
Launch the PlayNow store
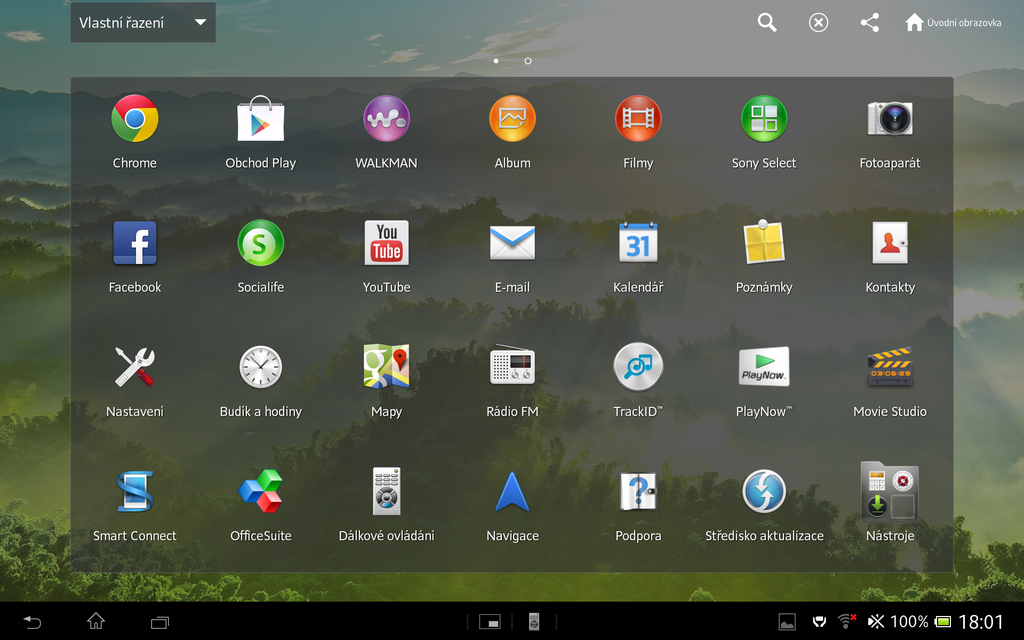point(764,367)
